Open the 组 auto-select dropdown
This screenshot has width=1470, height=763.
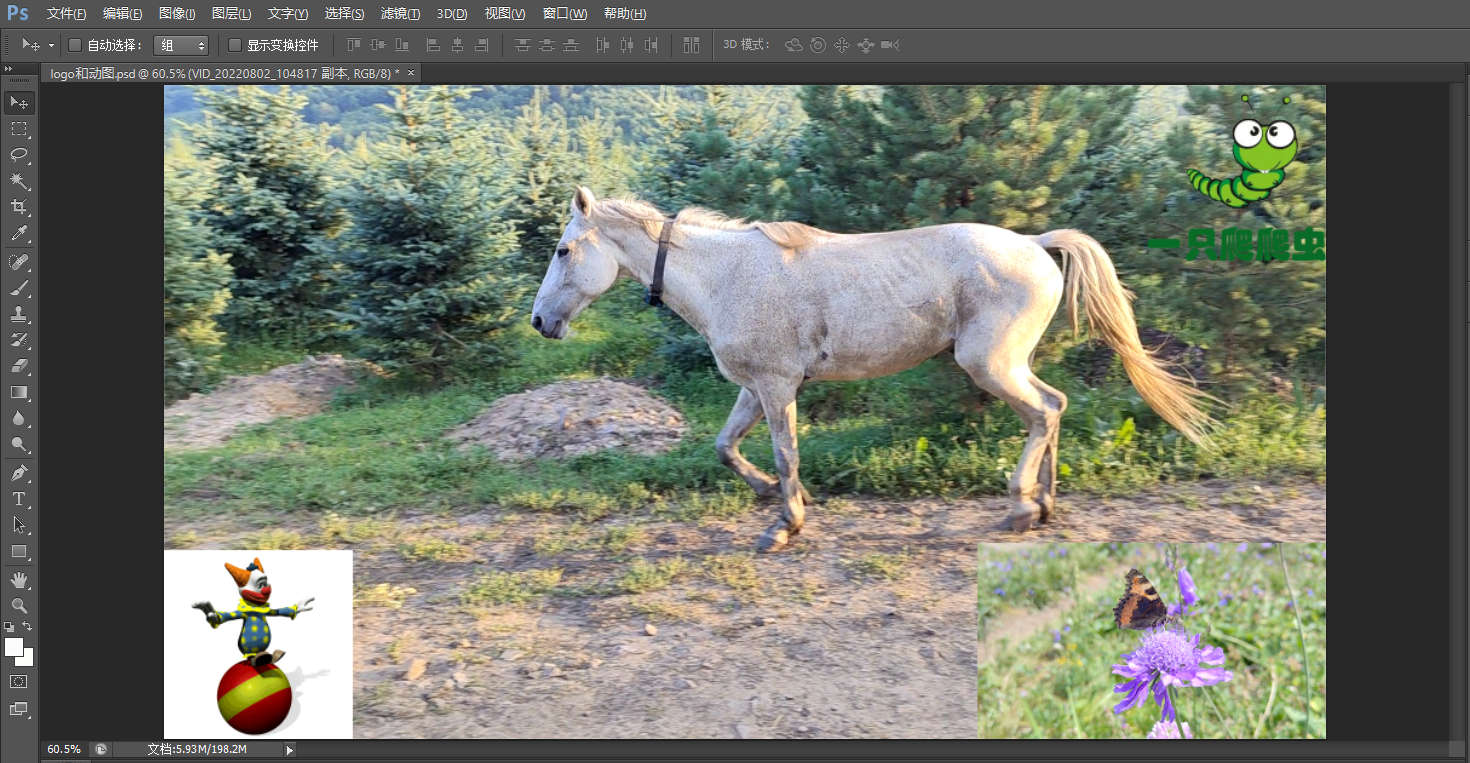181,45
